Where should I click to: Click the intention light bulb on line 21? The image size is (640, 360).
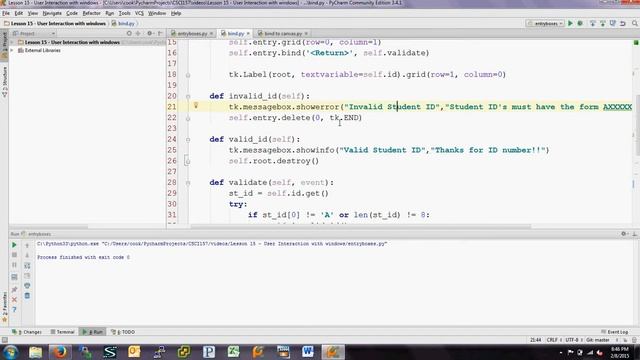tap(196, 106)
